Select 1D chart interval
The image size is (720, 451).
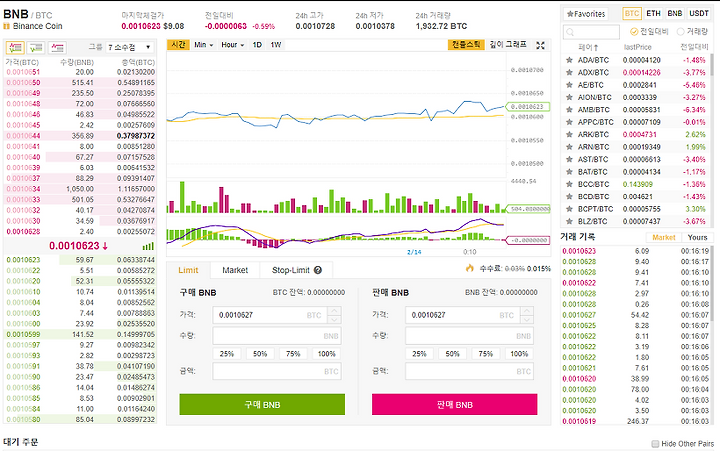click(257, 45)
